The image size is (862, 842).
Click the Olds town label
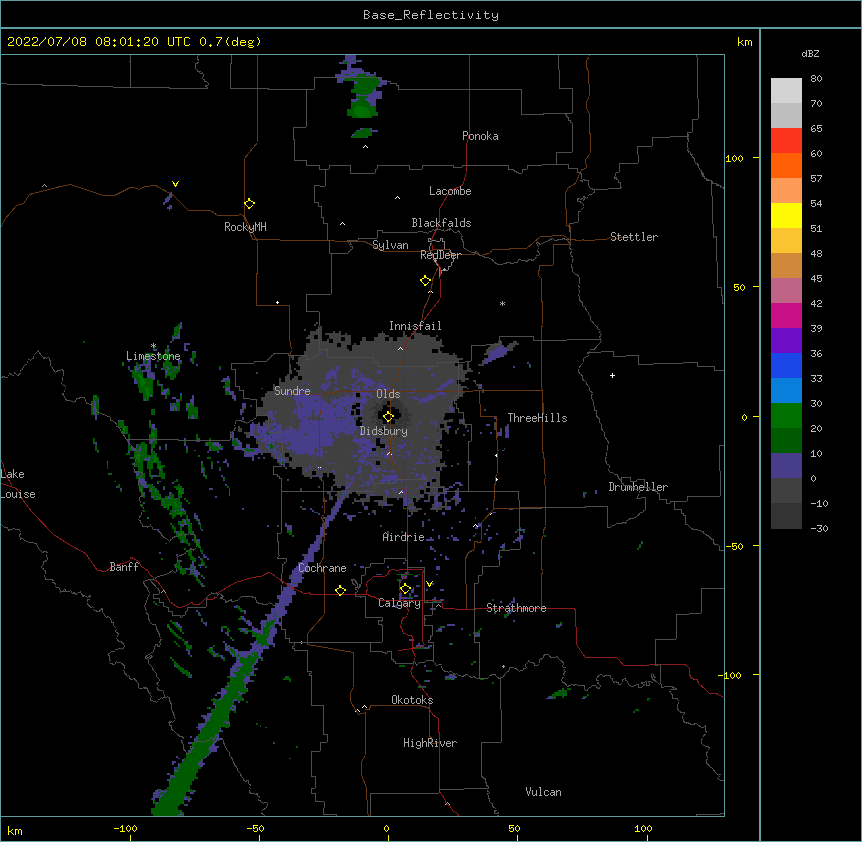tap(388, 394)
